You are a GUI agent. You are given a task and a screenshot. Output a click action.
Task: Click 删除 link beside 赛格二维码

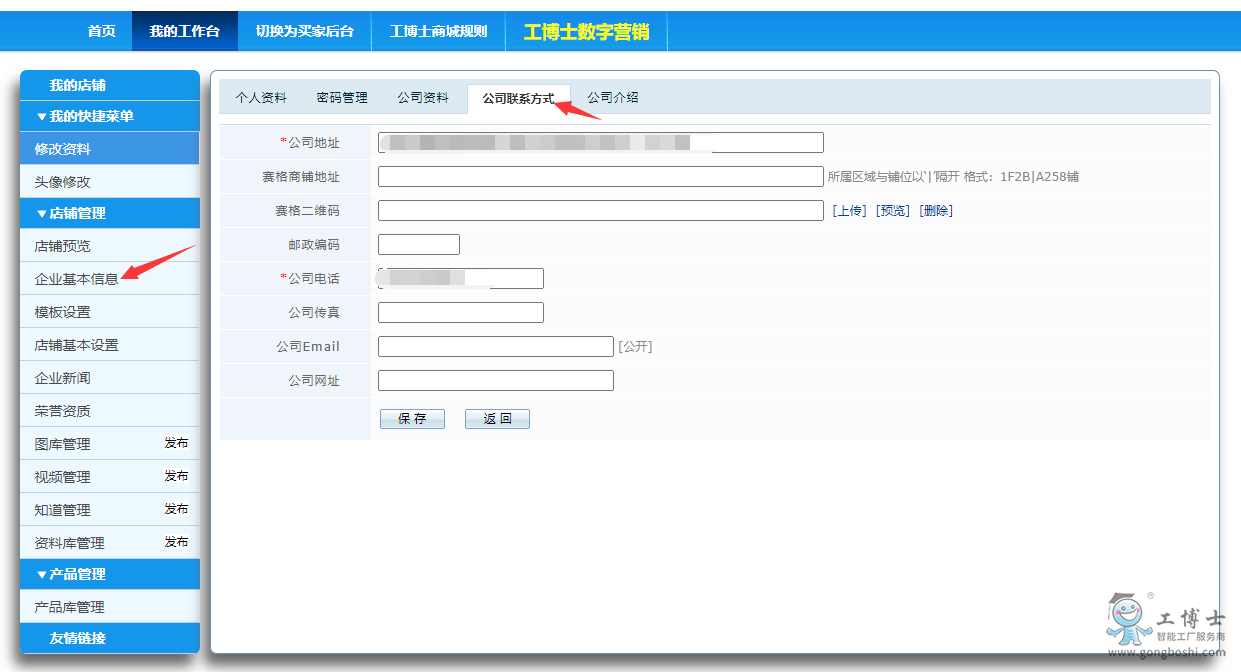[936, 211]
